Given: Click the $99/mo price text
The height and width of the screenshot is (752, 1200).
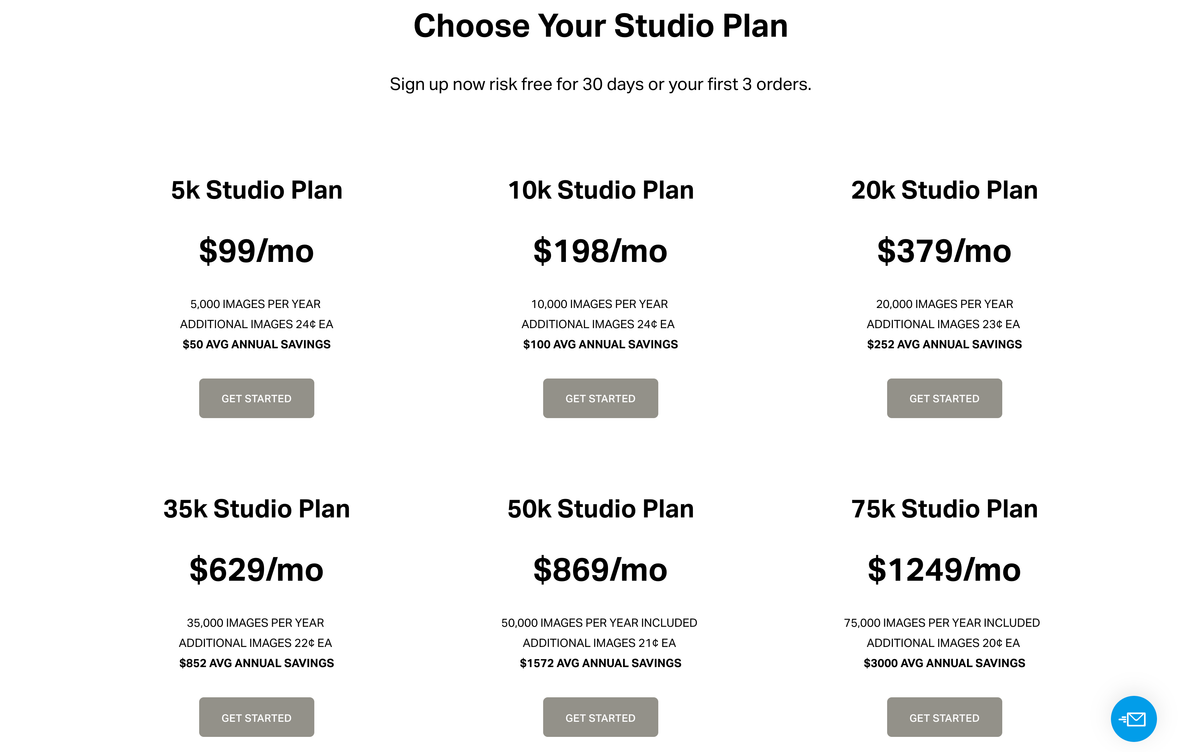Looking at the screenshot, I should (x=256, y=250).
